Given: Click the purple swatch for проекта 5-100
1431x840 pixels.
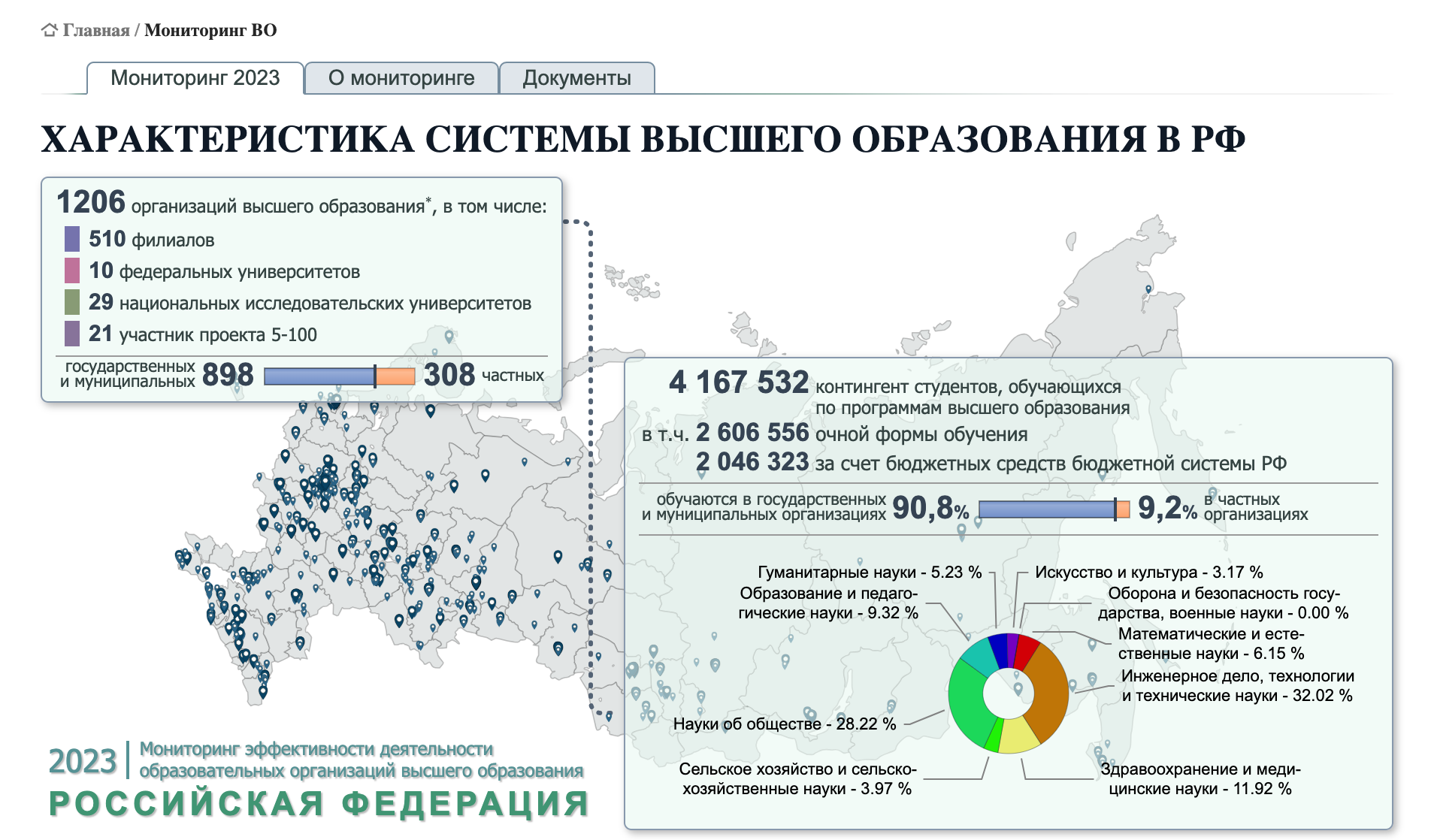Looking at the screenshot, I should click(72, 334).
